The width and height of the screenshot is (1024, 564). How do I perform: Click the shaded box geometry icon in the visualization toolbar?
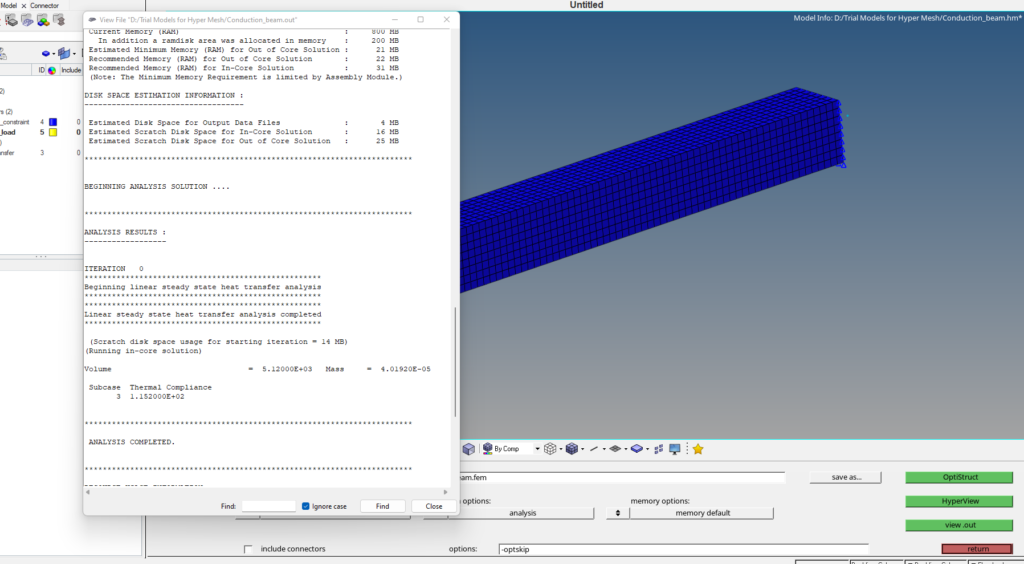pos(468,449)
